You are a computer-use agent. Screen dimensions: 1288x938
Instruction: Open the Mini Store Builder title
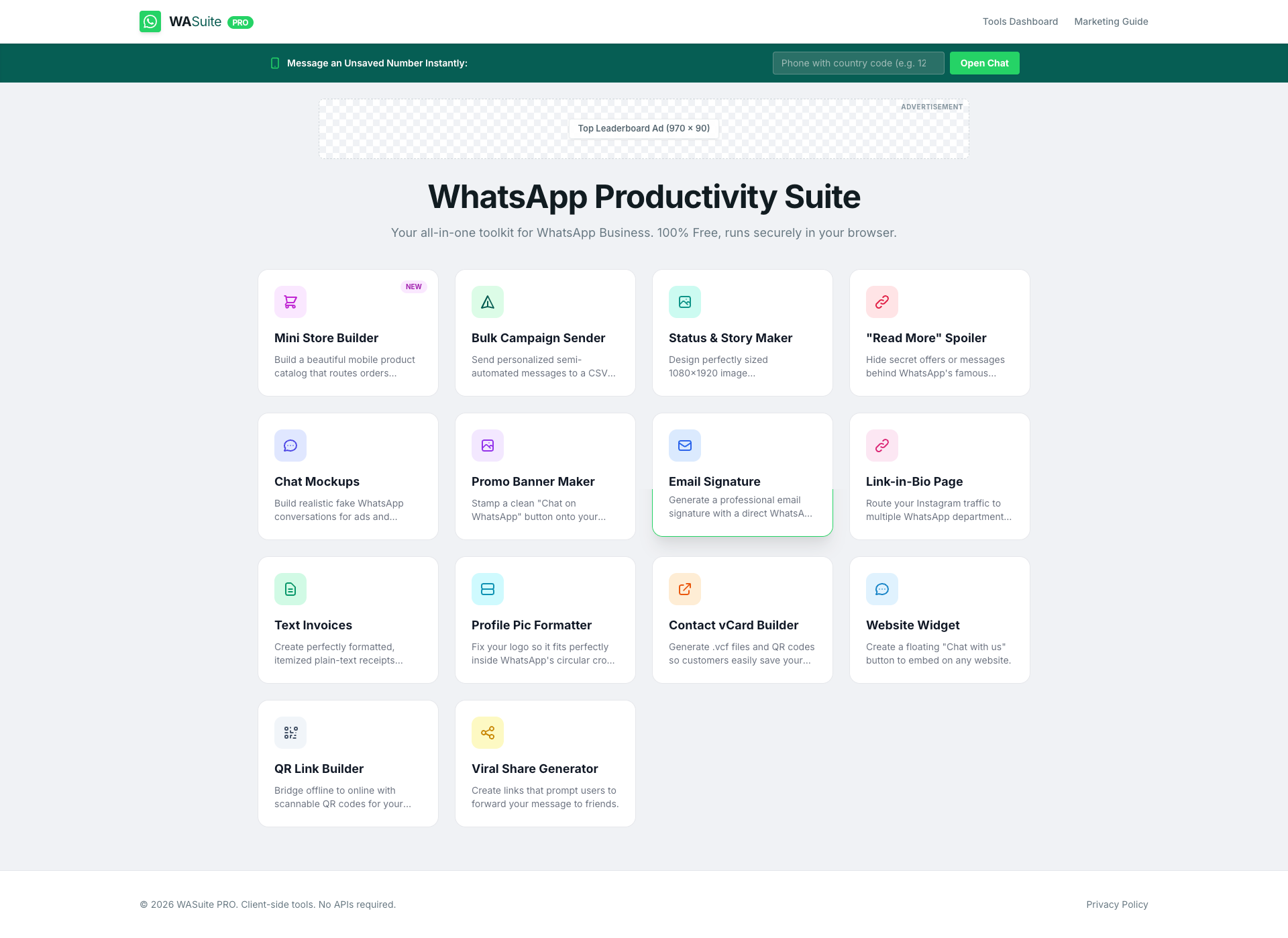(326, 338)
